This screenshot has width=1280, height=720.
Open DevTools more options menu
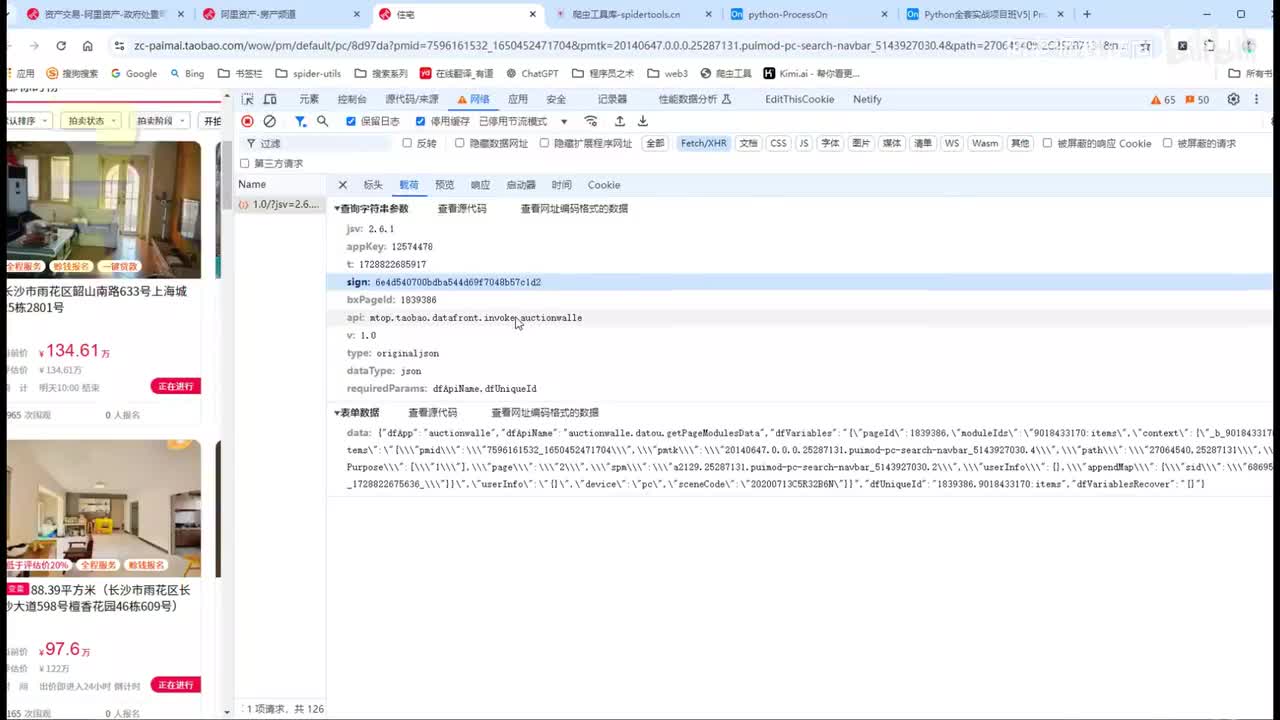(1255, 99)
